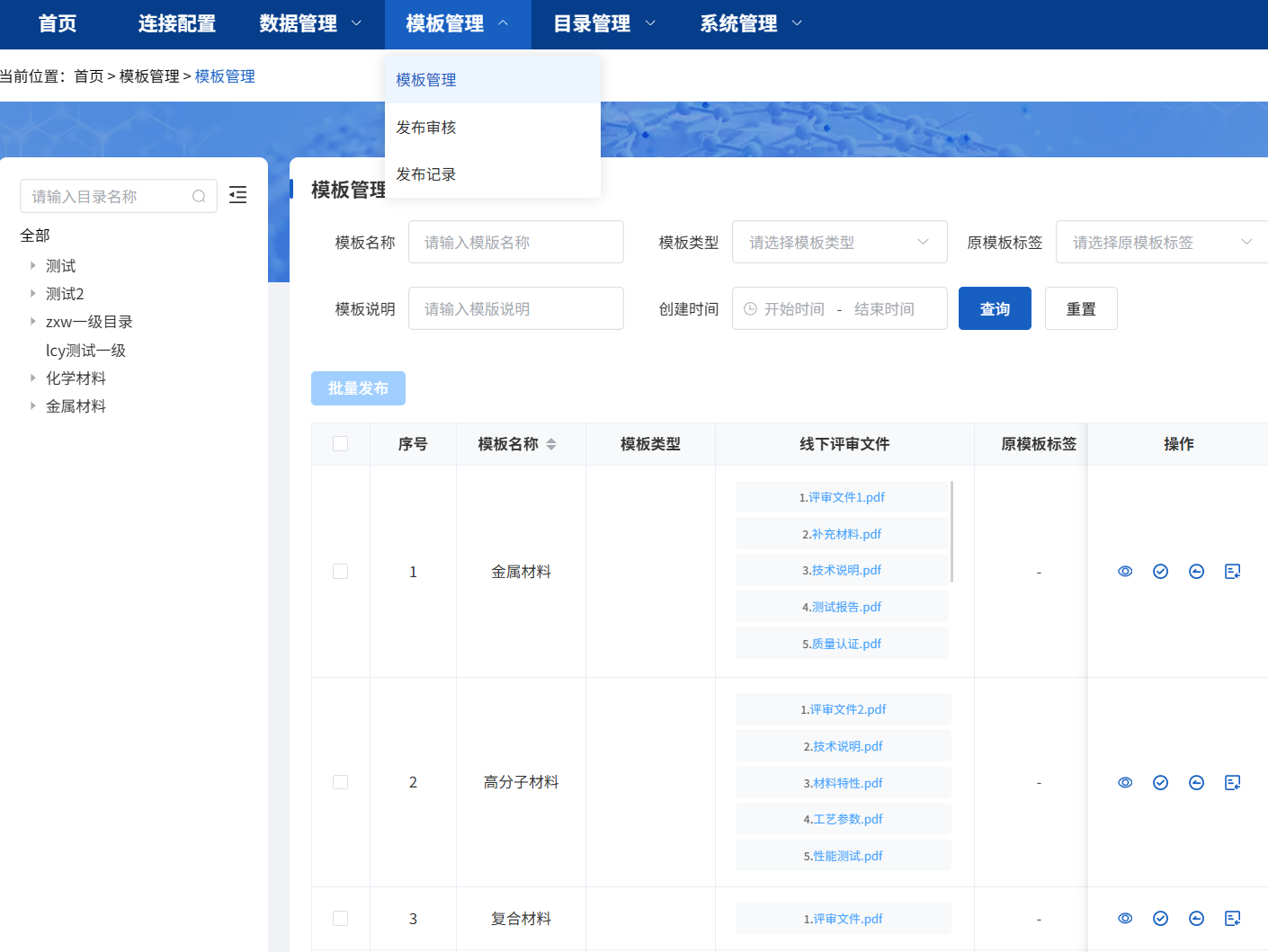Click the document import icon in 高分子材料 row
This screenshot has width=1268, height=952.
pyautogui.click(x=1233, y=783)
